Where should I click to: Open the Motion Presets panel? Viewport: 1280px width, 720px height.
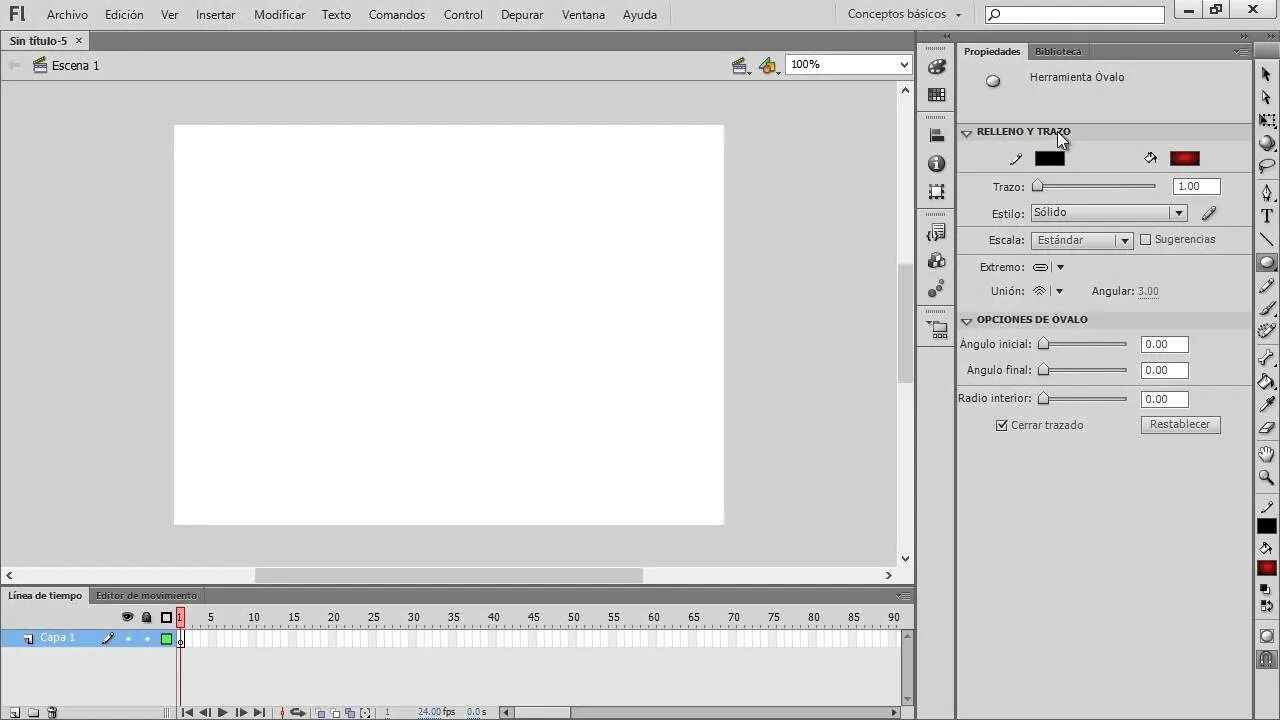936,288
